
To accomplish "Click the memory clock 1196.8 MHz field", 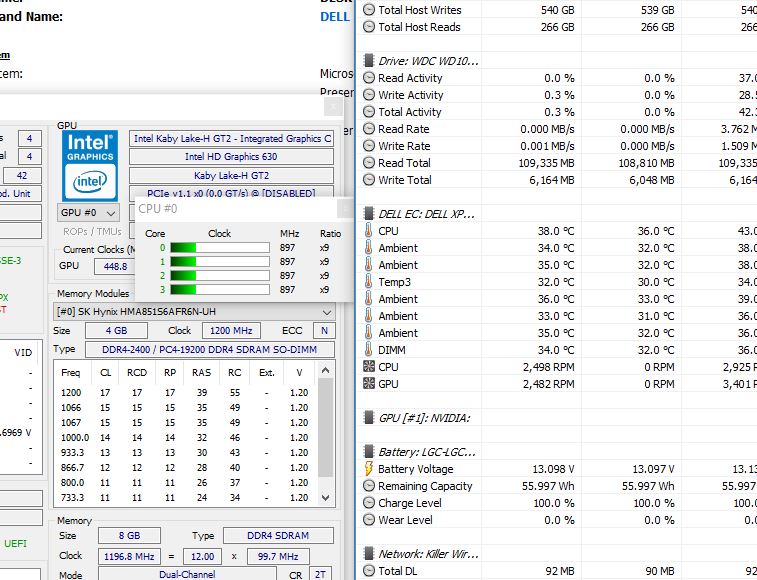I will [x=129, y=556].
